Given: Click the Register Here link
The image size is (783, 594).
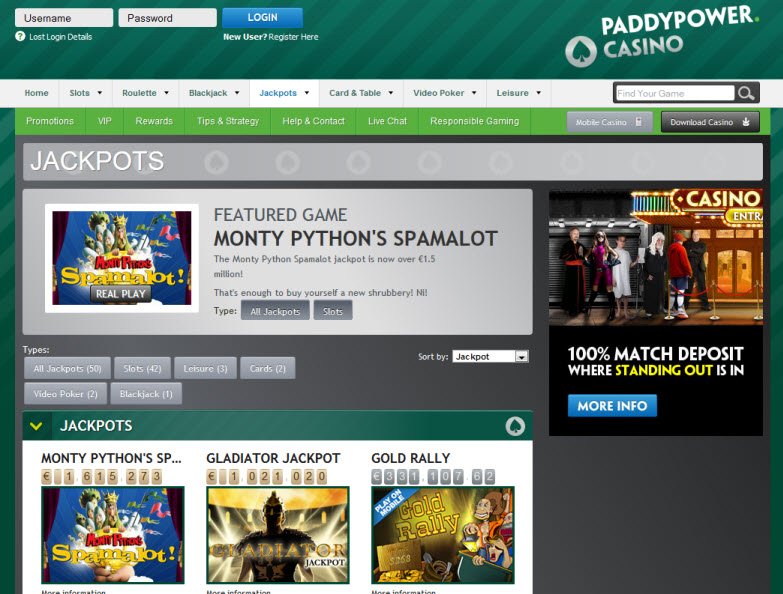Looking at the screenshot, I should 293,37.
